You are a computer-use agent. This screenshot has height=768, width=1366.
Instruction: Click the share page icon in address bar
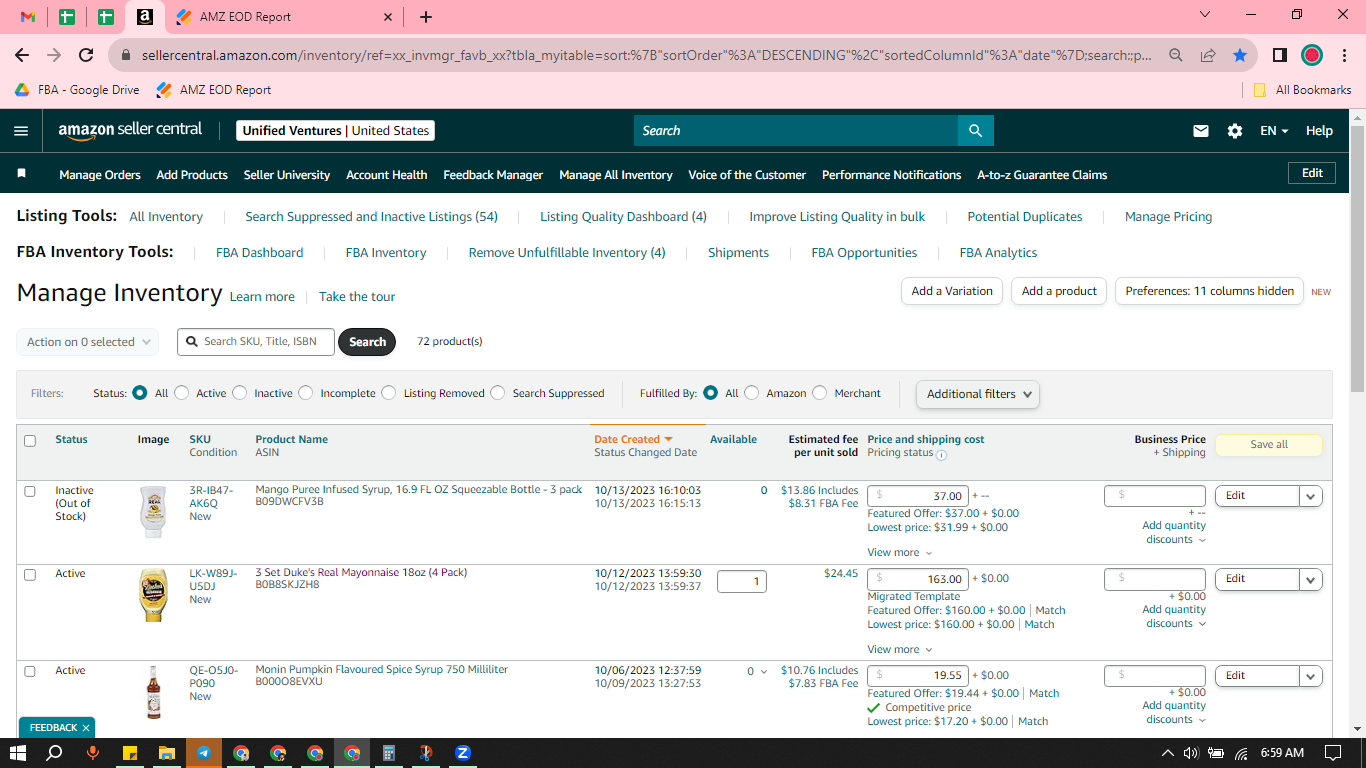[x=1208, y=55]
